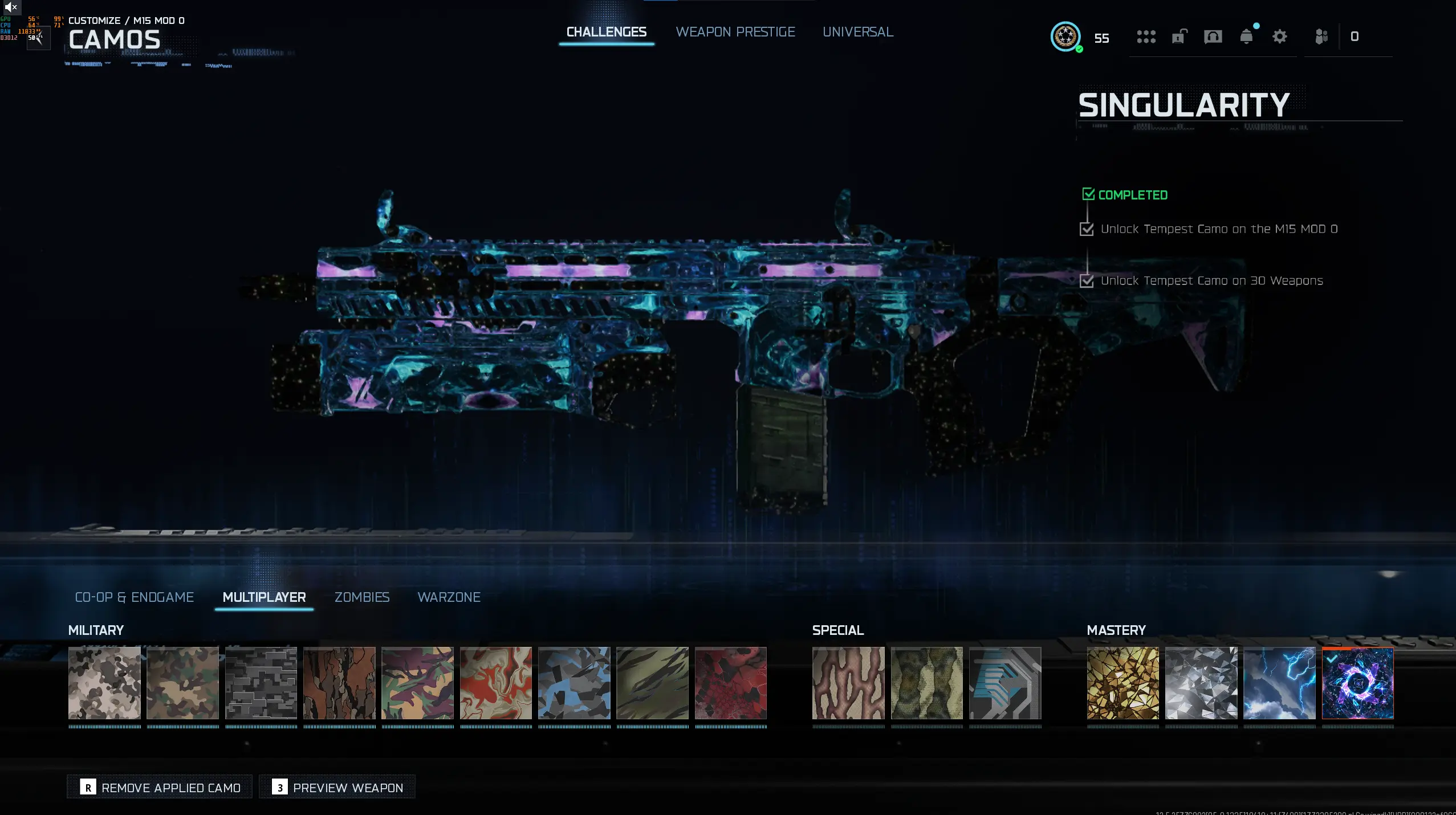The image size is (1456, 815).
Task: Select the lightning storm mastery camo
Action: [1279, 683]
